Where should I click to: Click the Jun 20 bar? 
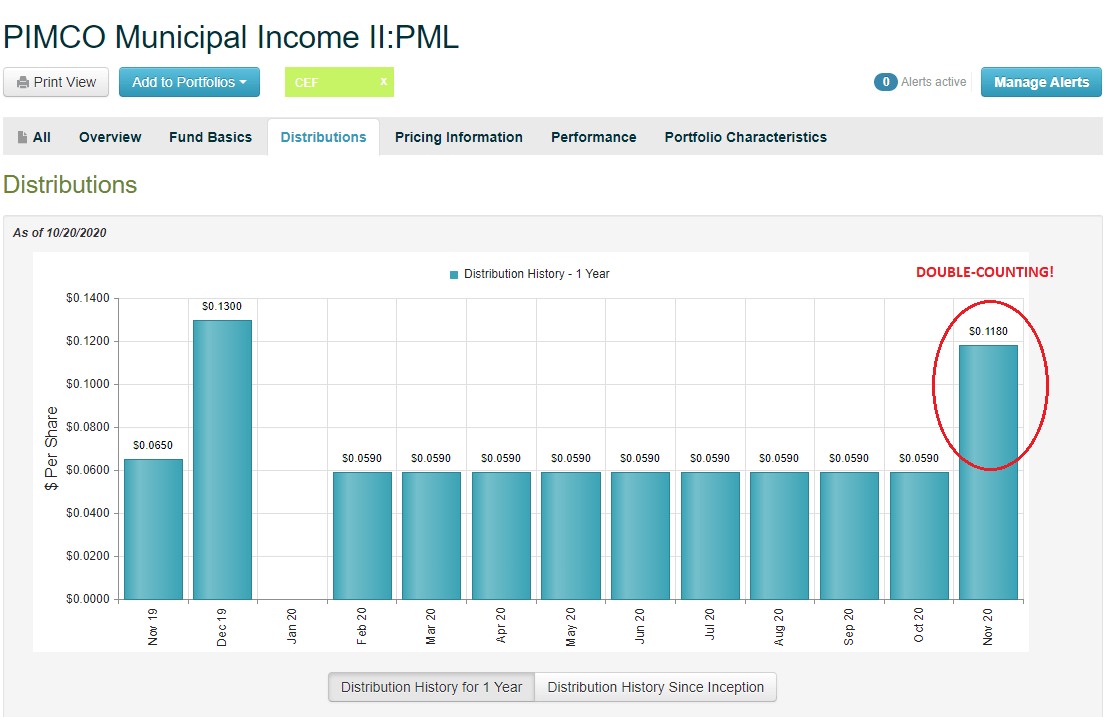pyautogui.click(x=640, y=536)
